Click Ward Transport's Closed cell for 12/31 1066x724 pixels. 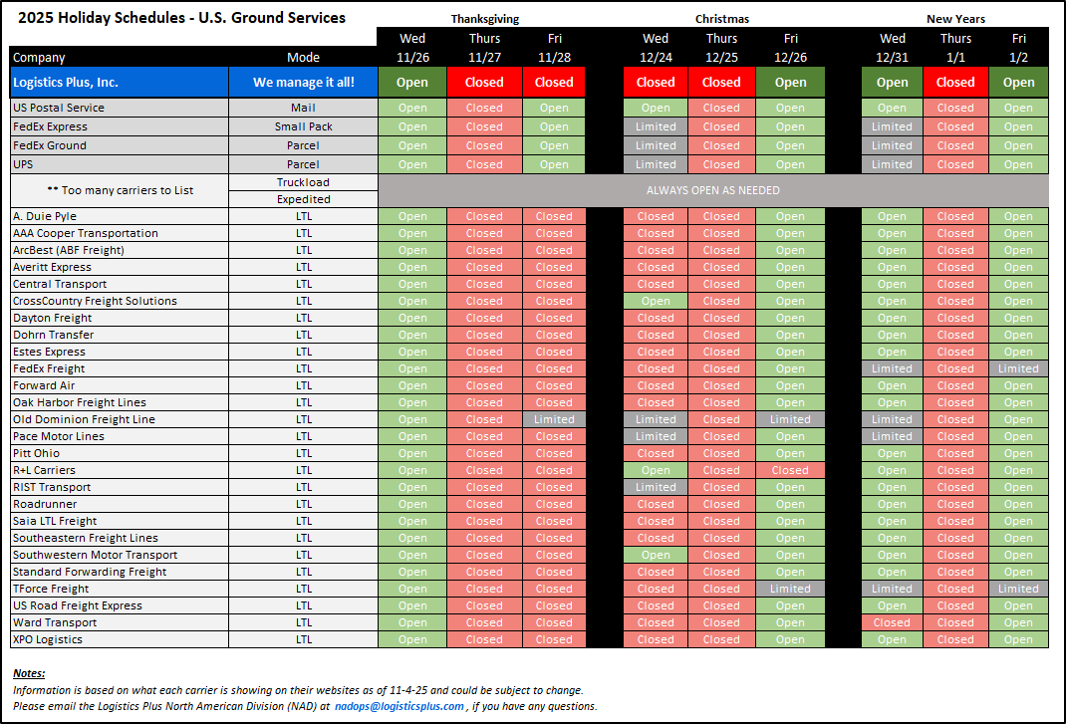(x=892, y=622)
